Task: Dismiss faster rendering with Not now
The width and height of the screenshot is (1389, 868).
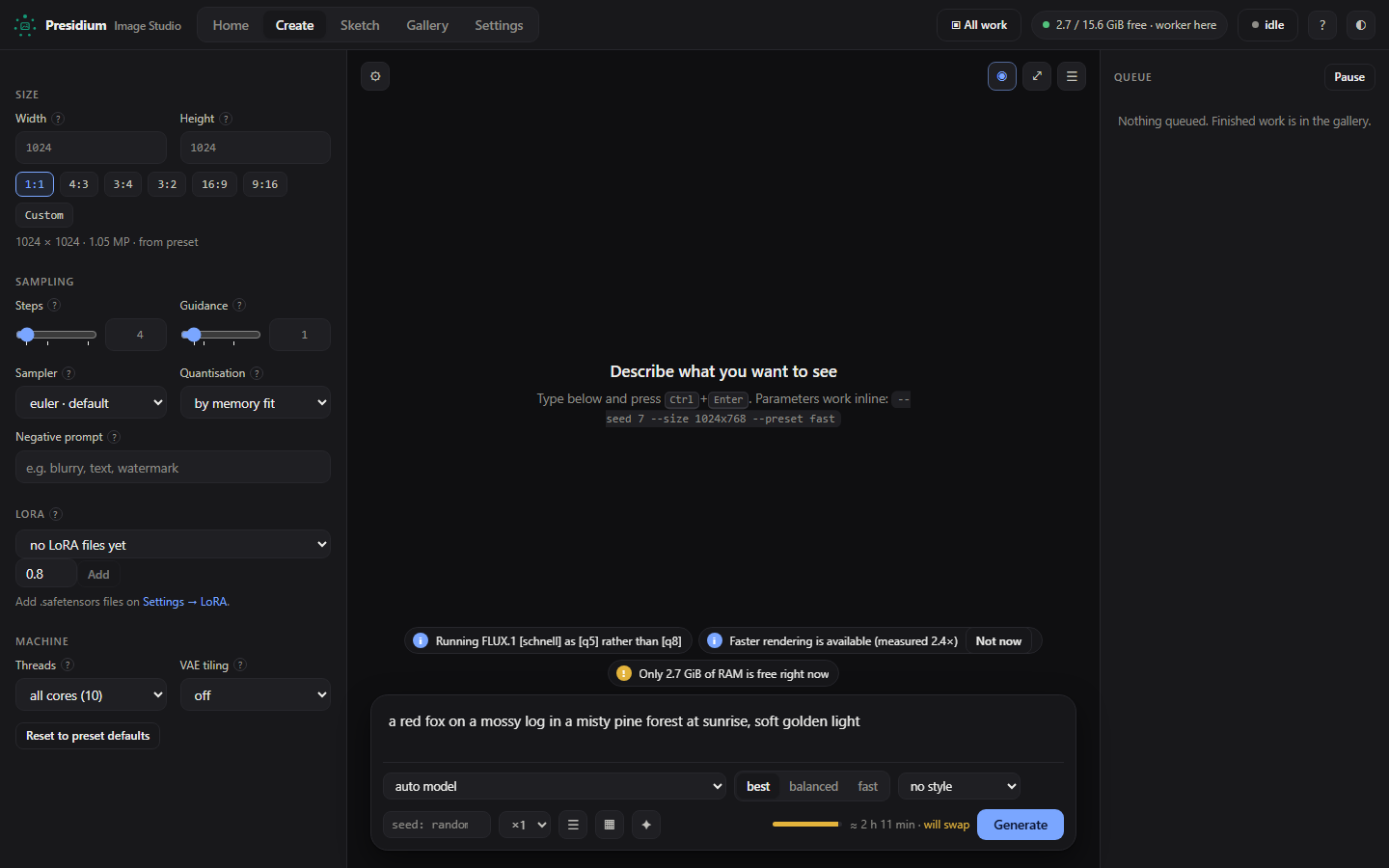Action: pyautogui.click(x=998, y=640)
